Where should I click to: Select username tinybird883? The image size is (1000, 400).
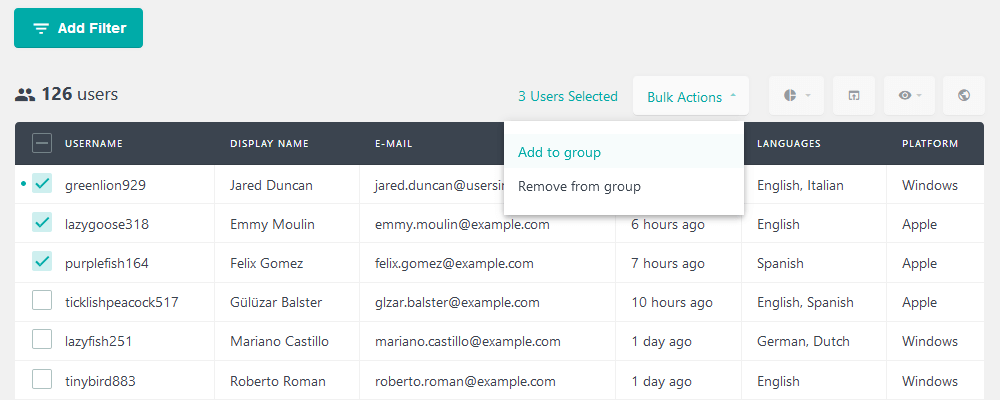100,381
